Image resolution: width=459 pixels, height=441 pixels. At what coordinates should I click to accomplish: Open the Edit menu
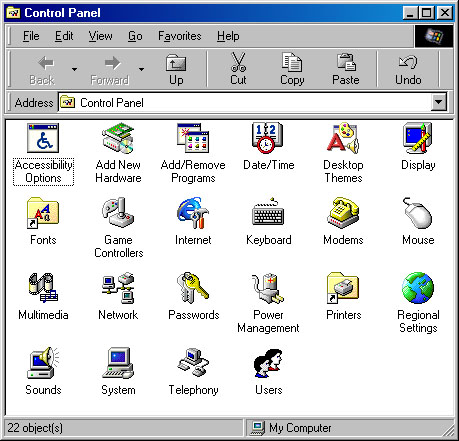click(64, 36)
